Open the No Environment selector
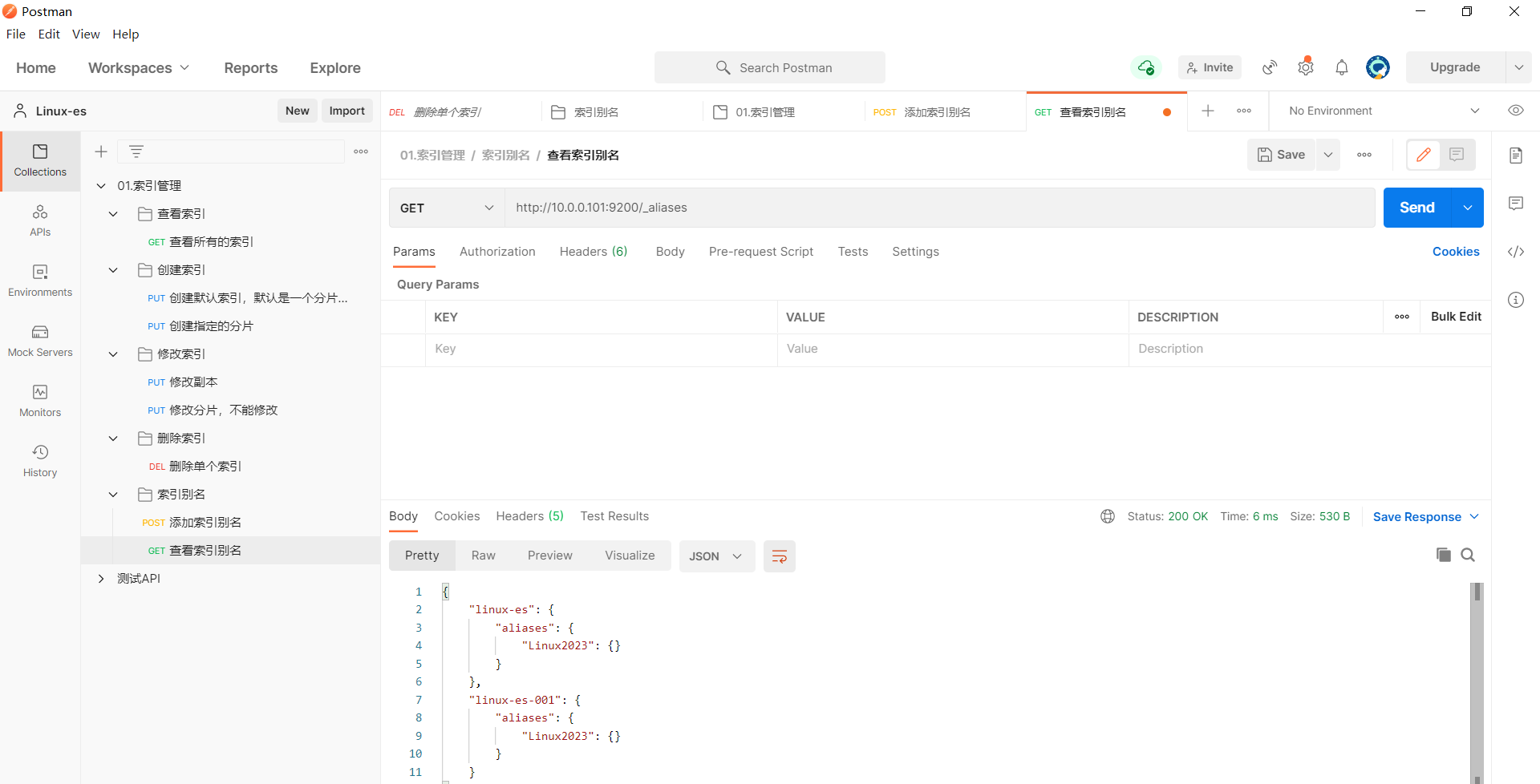This screenshot has height=784, width=1540. coord(1384,111)
